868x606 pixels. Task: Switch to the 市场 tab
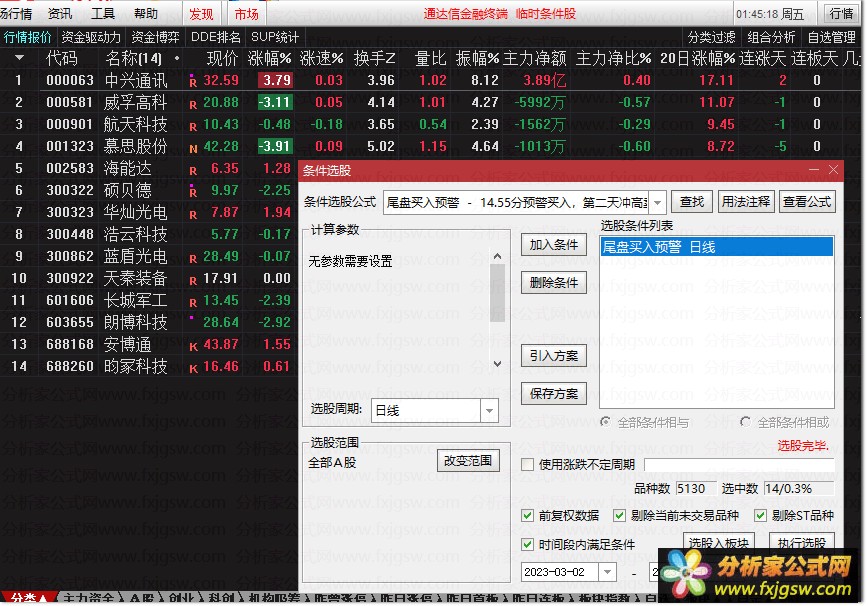tap(246, 14)
